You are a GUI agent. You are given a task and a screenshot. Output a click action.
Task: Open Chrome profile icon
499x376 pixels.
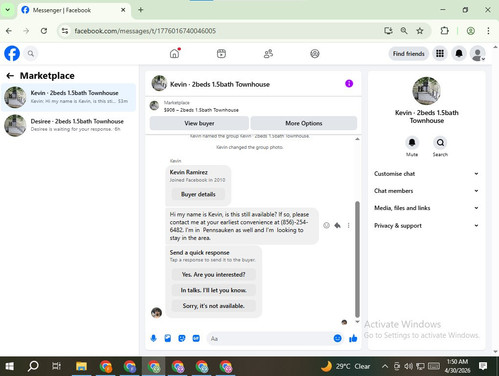471,31
